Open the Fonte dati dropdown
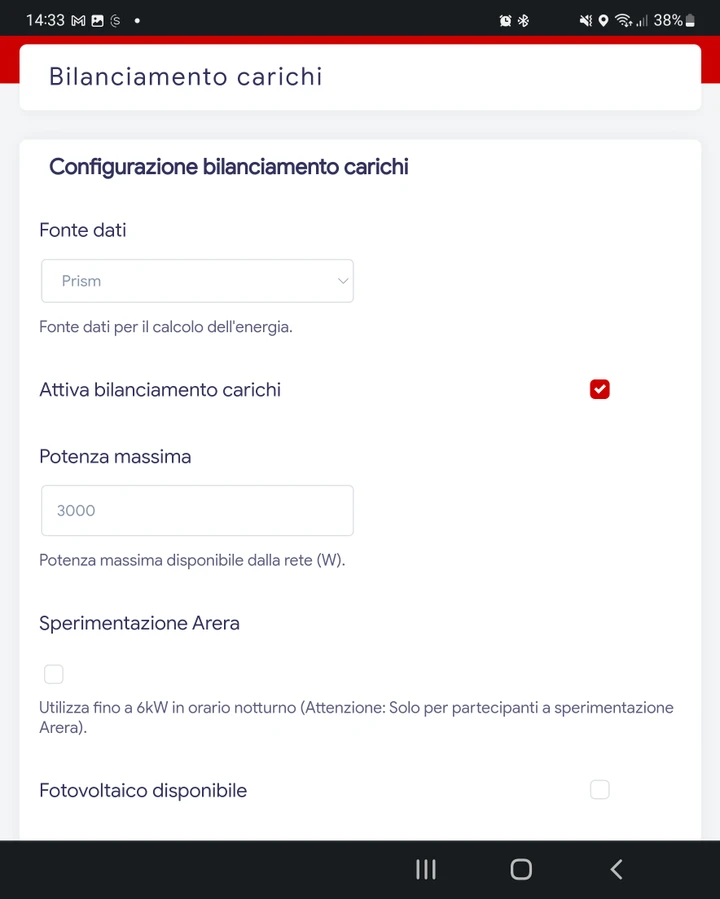Image resolution: width=720 pixels, height=899 pixels. [197, 281]
